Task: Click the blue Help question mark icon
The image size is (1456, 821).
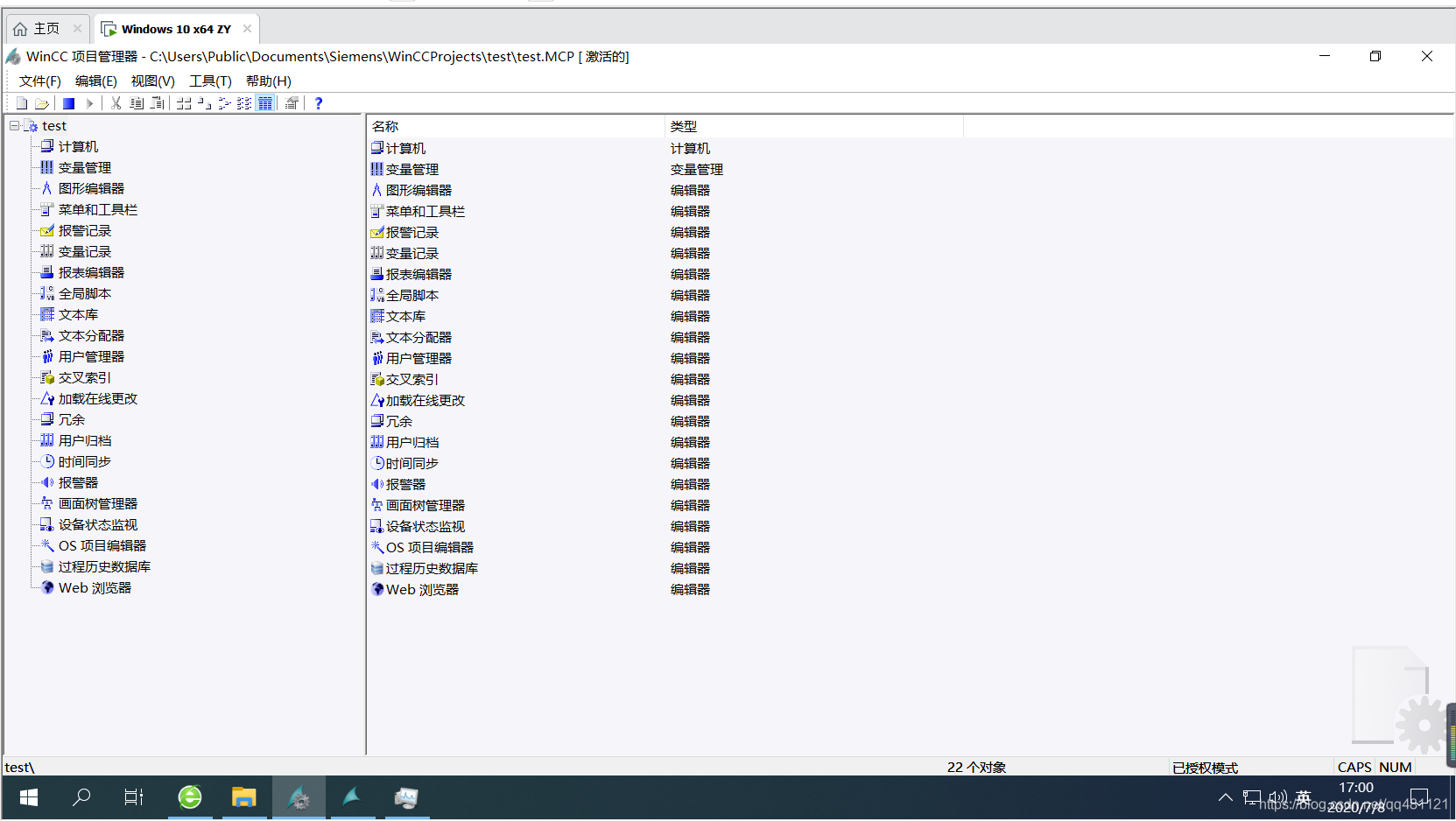Action: pos(318,103)
